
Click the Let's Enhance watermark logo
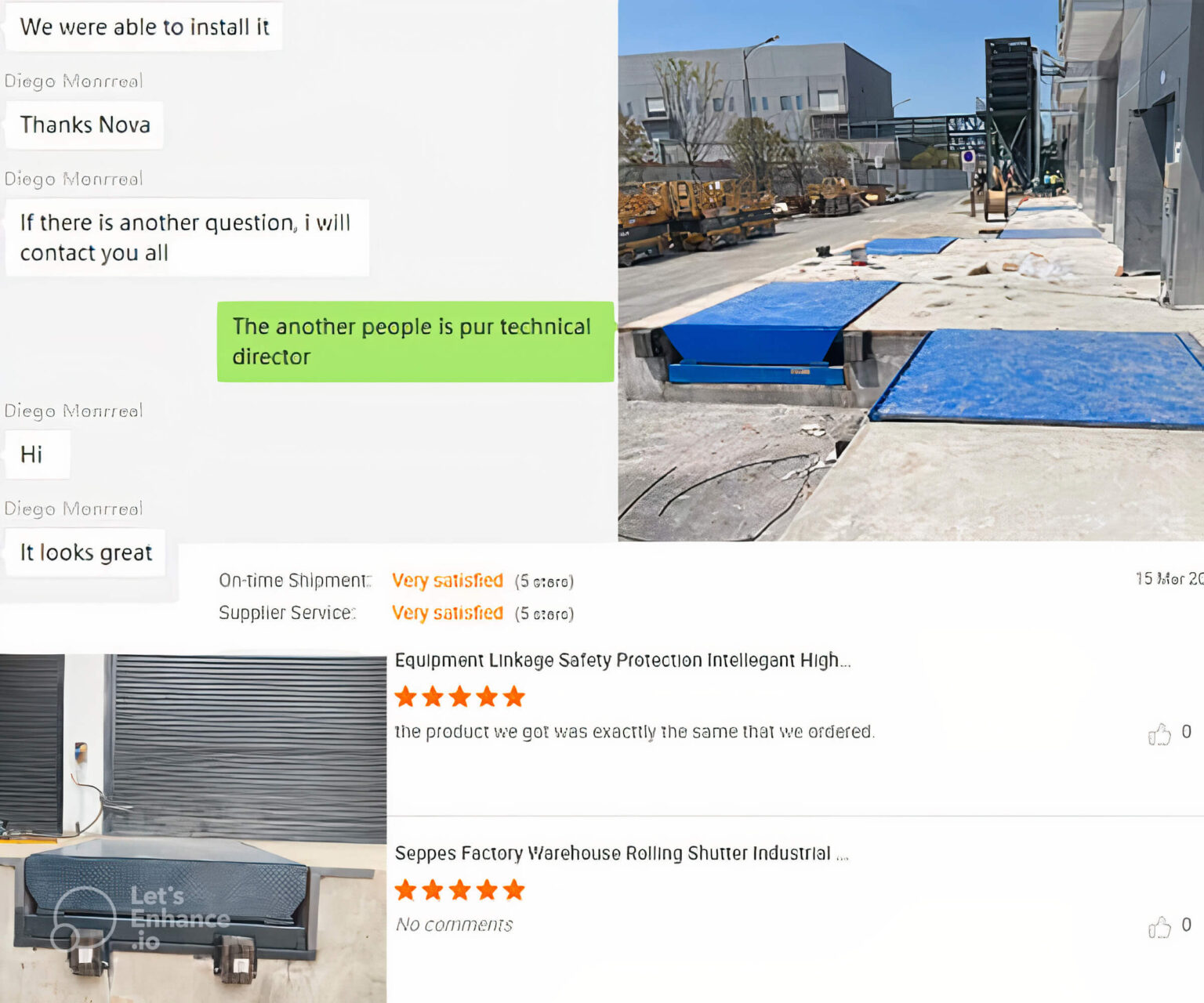(140, 918)
